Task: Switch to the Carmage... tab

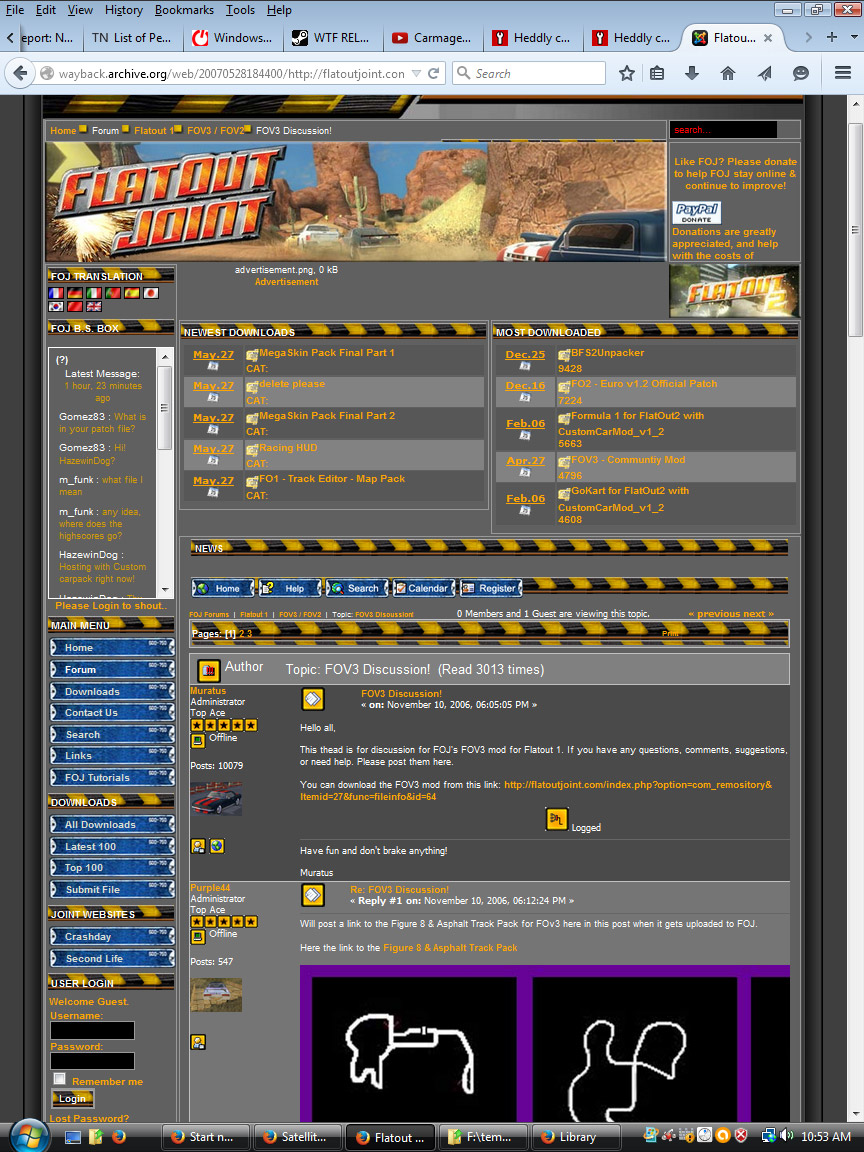Action: tap(433, 37)
